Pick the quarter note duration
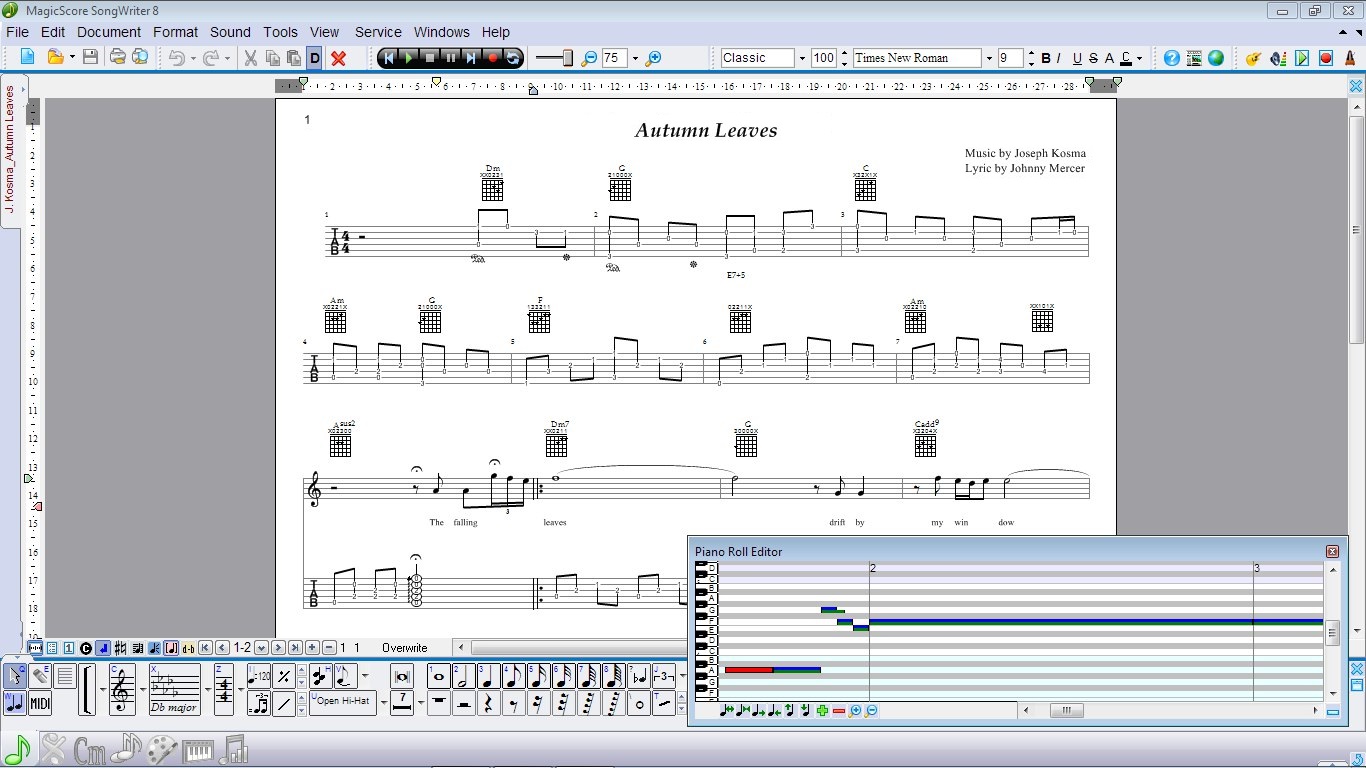The width and height of the screenshot is (1366, 768). coord(488,676)
